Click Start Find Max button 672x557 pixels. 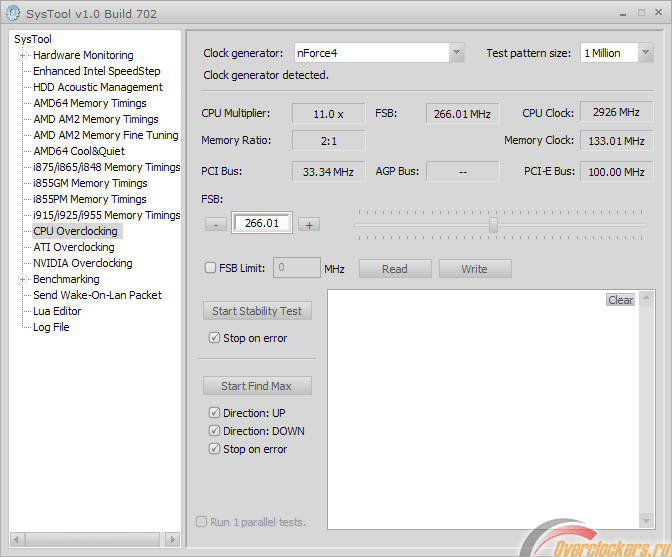(x=257, y=386)
